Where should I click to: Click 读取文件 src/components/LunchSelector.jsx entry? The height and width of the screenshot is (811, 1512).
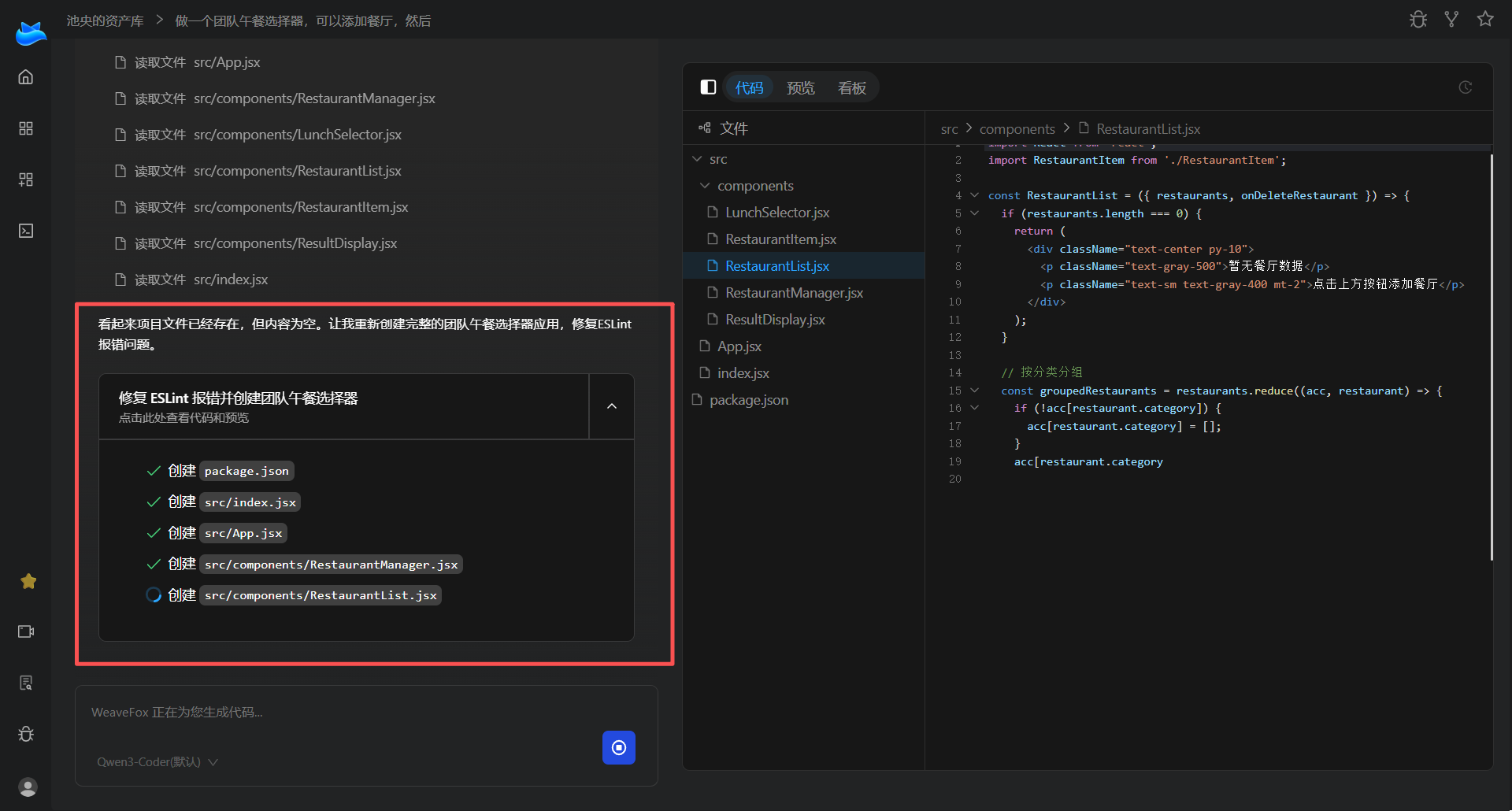click(258, 135)
